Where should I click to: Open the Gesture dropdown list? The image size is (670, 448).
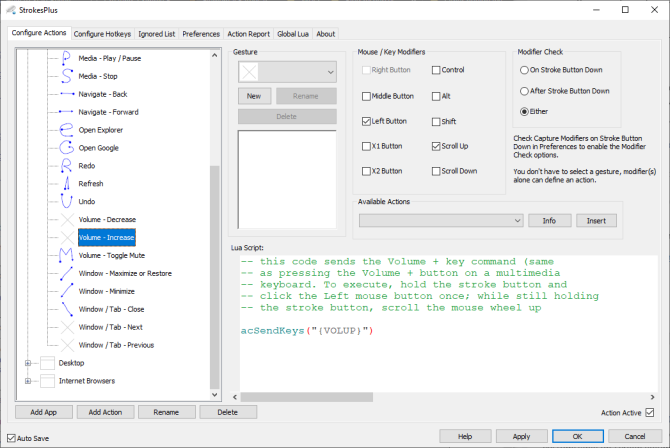[x=330, y=72]
